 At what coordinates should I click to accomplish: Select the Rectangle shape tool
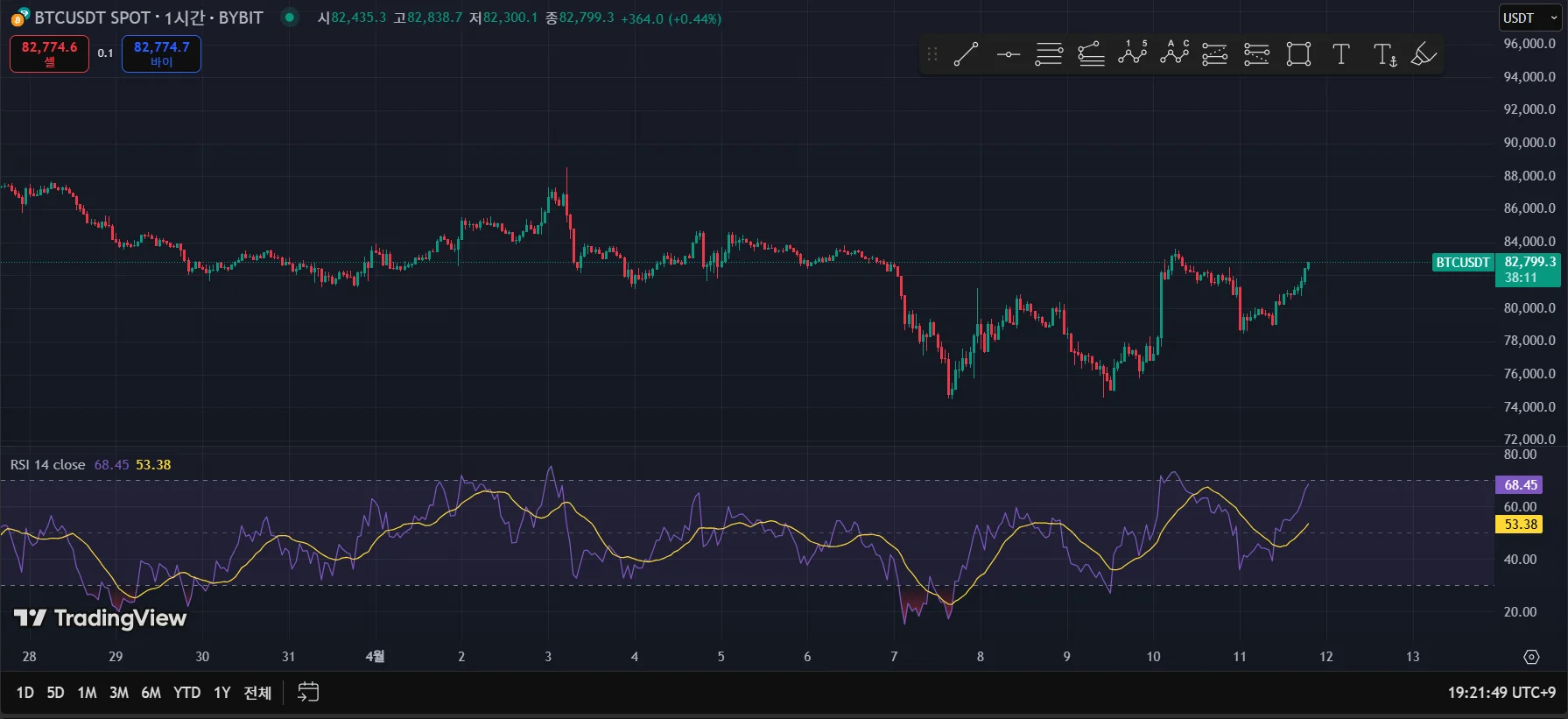[1298, 54]
